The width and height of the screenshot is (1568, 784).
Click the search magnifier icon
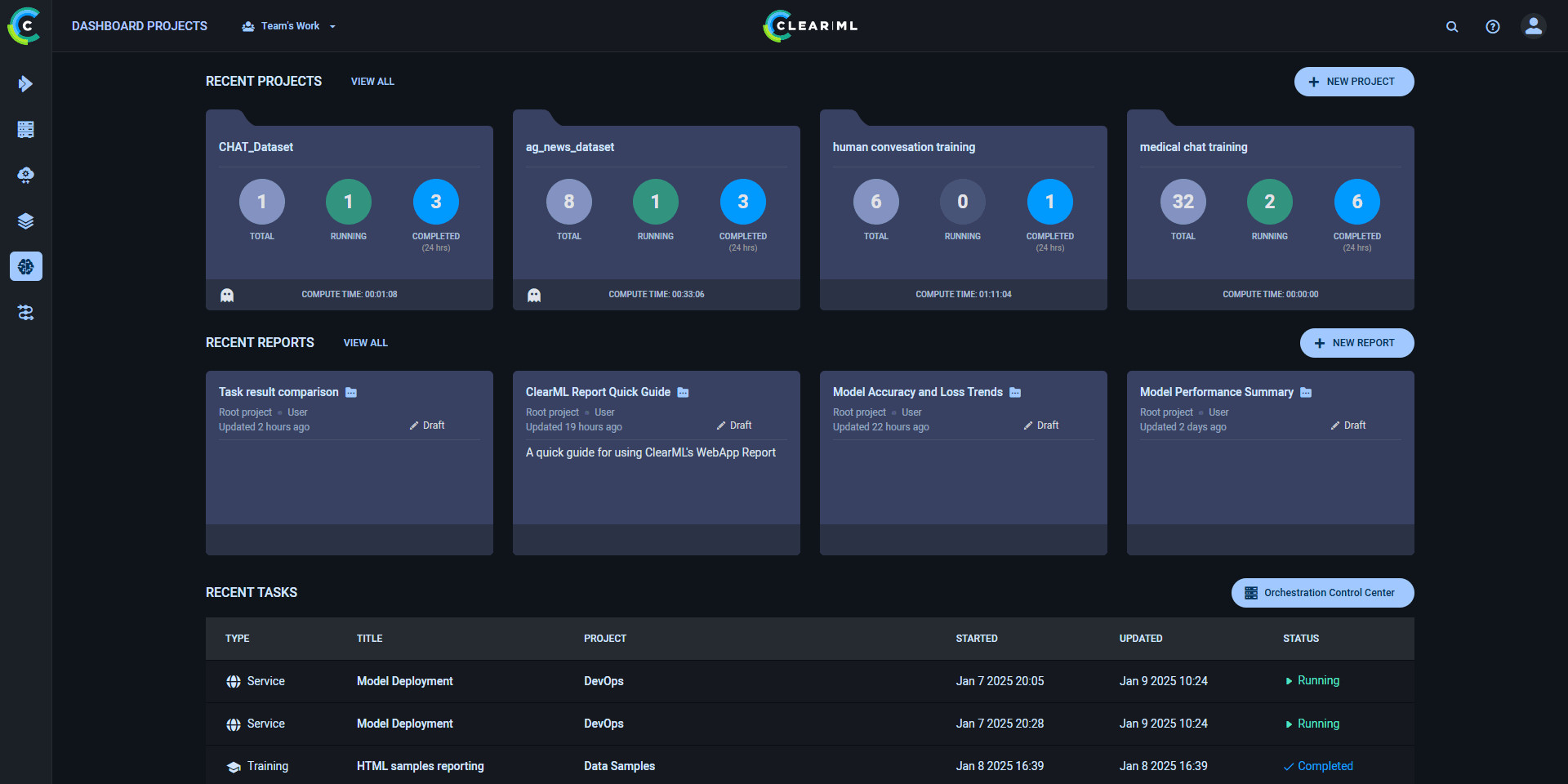(1451, 26)
